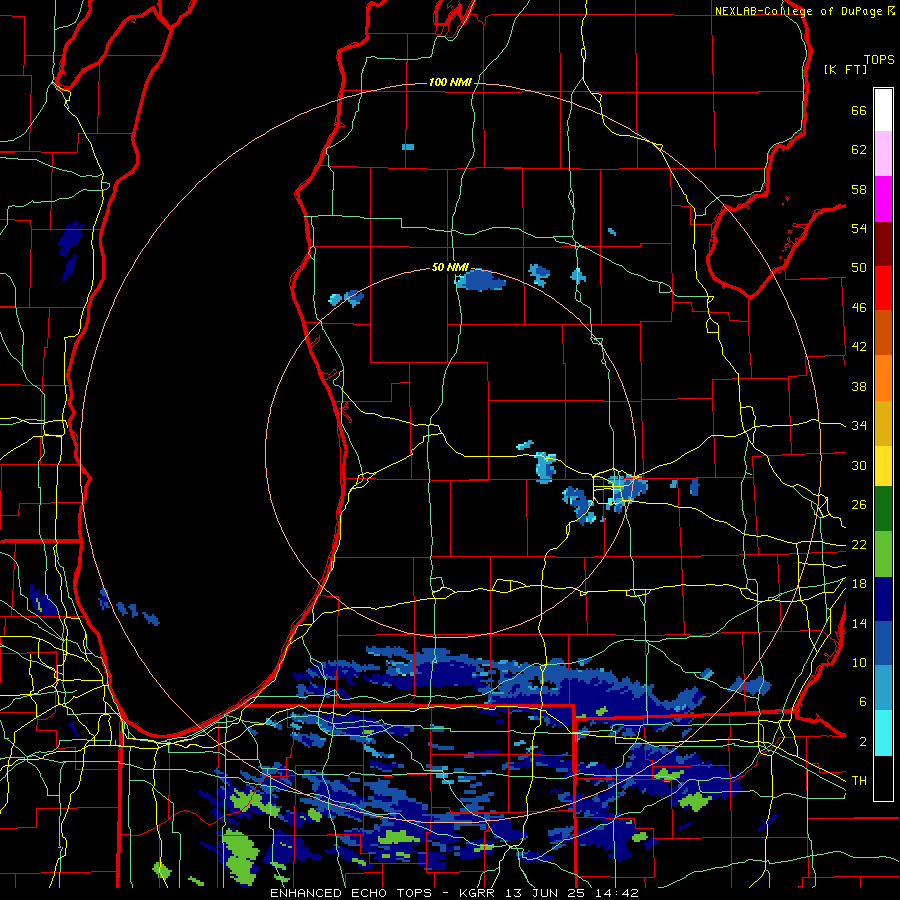Click the '100 NMI' range ring label
The width and height of the screenshot is (900, 900).
click(x=450, y=83)
